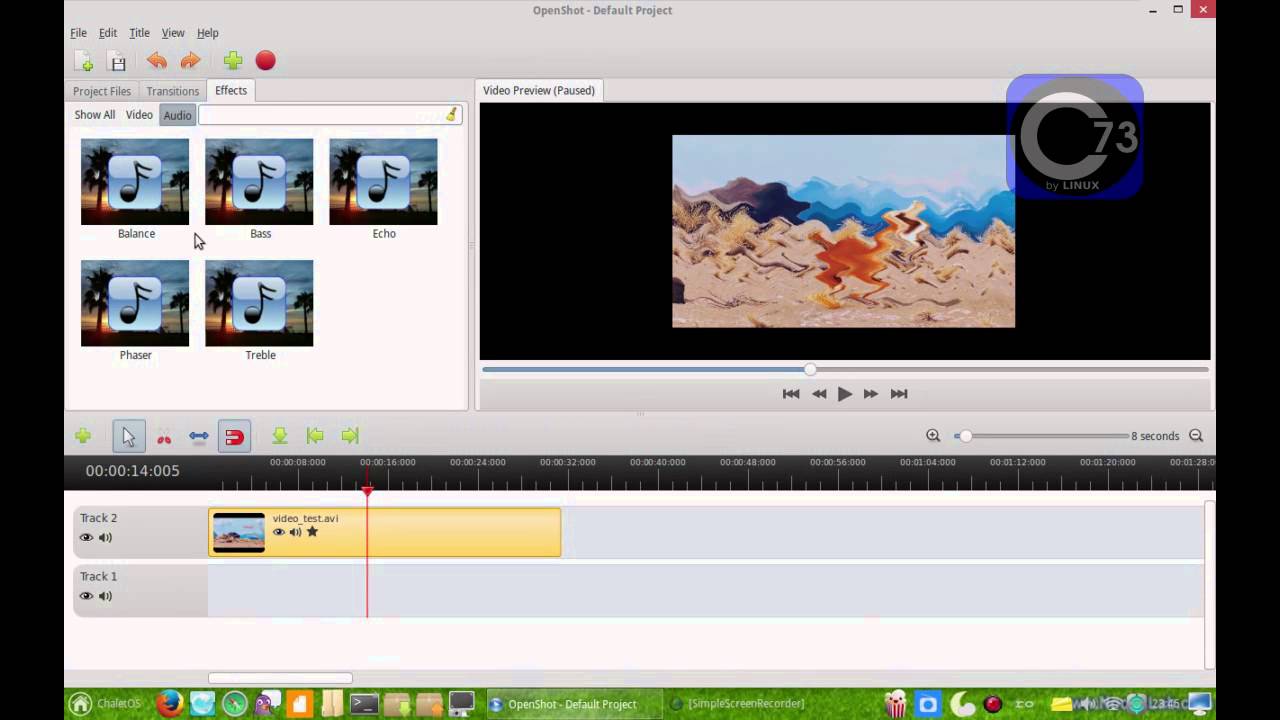Jump to the next marker
The height and width of the screenshot is (720, 1280).
coord(350,436)
